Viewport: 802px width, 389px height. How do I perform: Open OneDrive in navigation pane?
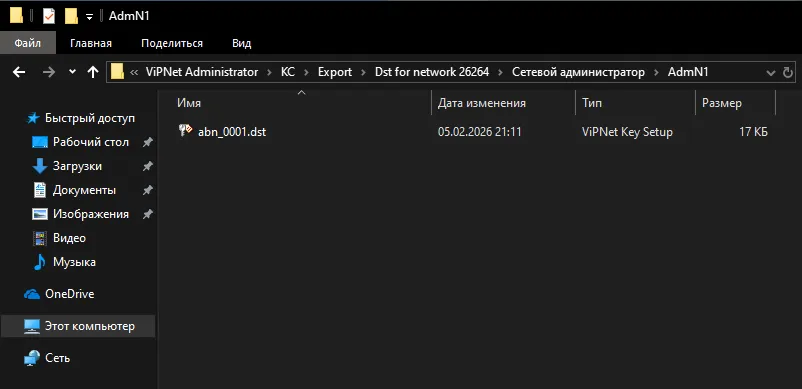pos(70,294)
